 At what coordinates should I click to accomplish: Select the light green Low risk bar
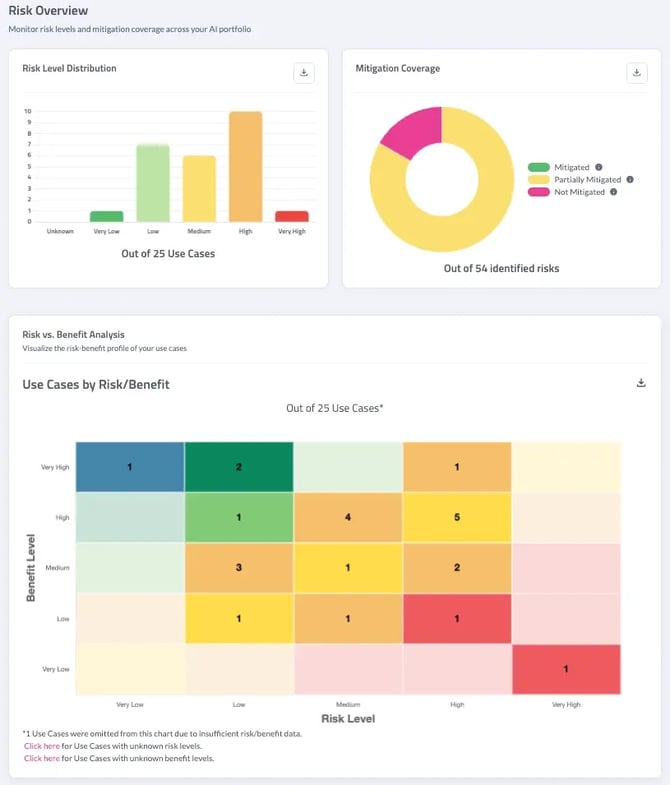click(153, 183)
